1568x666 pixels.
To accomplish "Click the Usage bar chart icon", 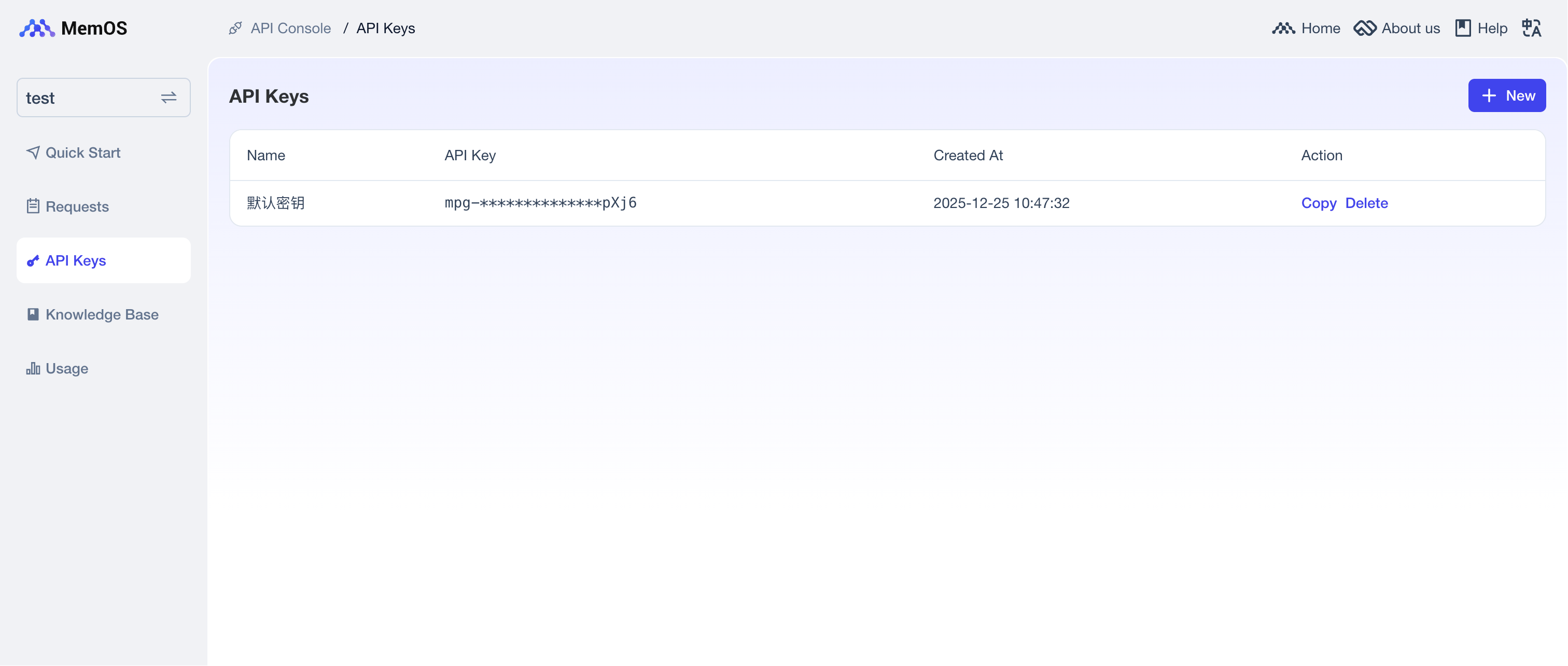I will (33, 368).
